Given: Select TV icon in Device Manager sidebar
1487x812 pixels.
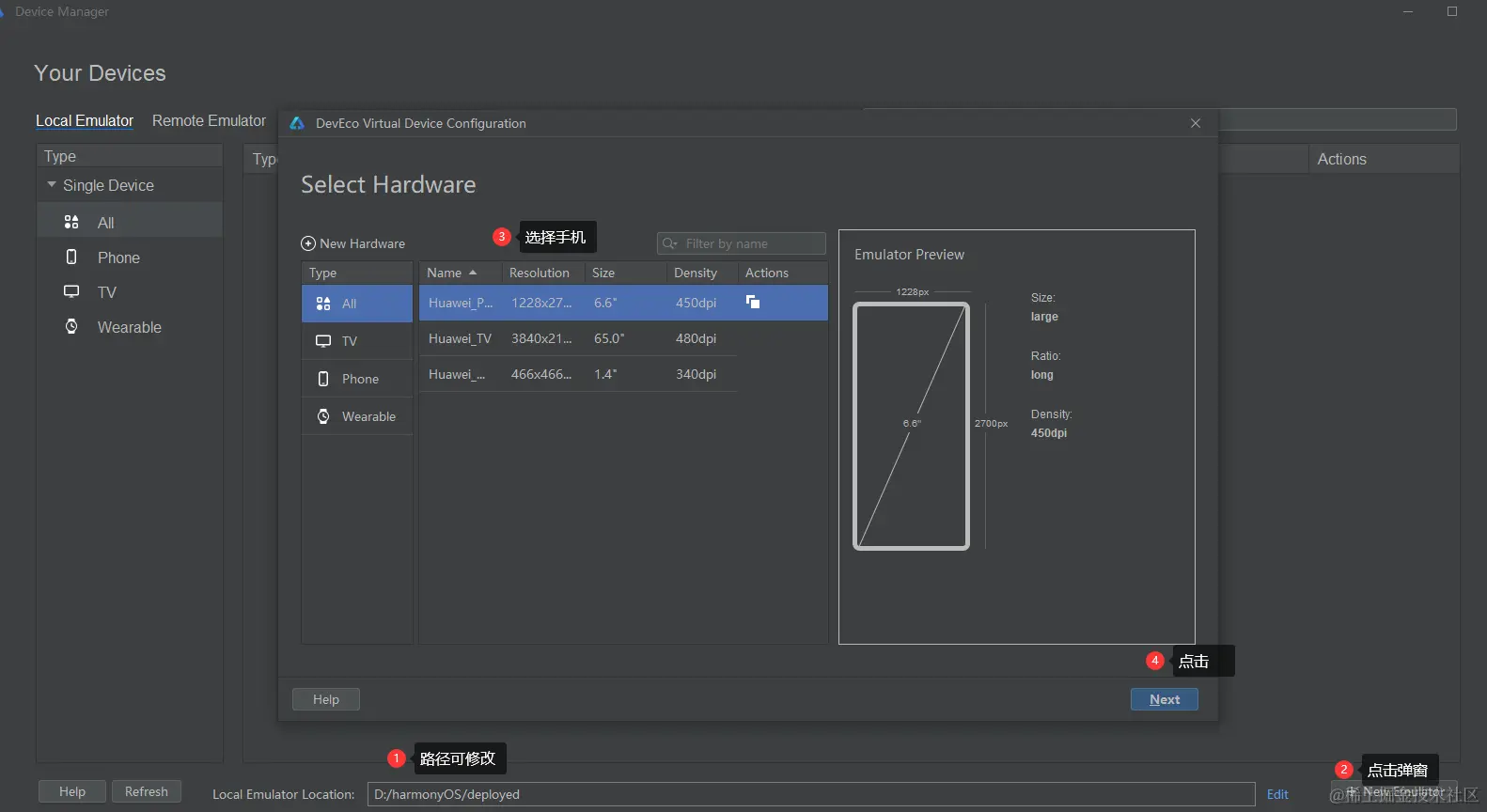Looking at the screenshot, I should point(71,291).
